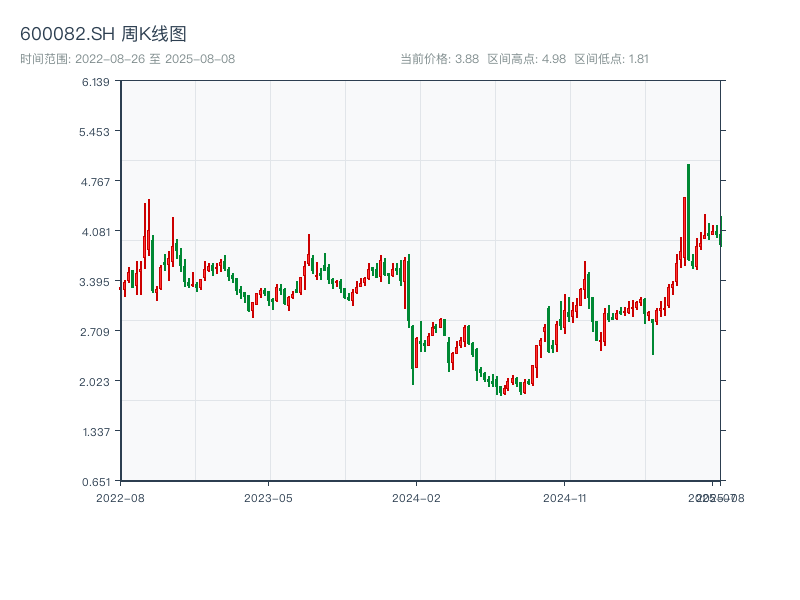Click the 区间高点 4.98 label
This screenshot has height=600, width=800.
pyautogui.click(x=527, y=59)
